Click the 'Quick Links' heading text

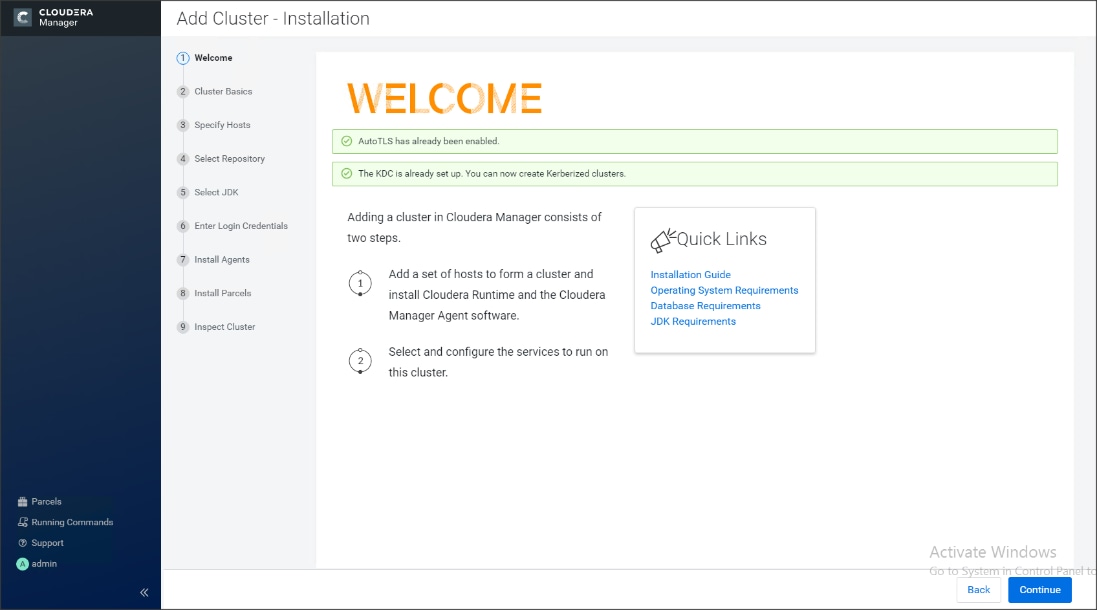tap(721, 239)
